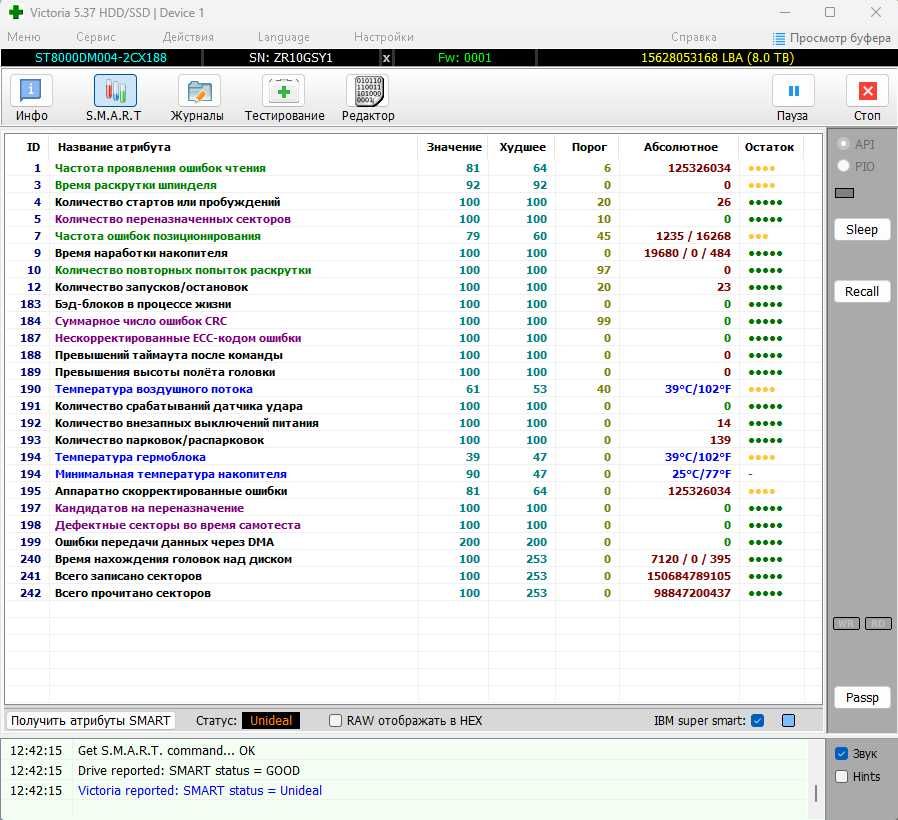Select the PIO radio button

tap(843, 166)
